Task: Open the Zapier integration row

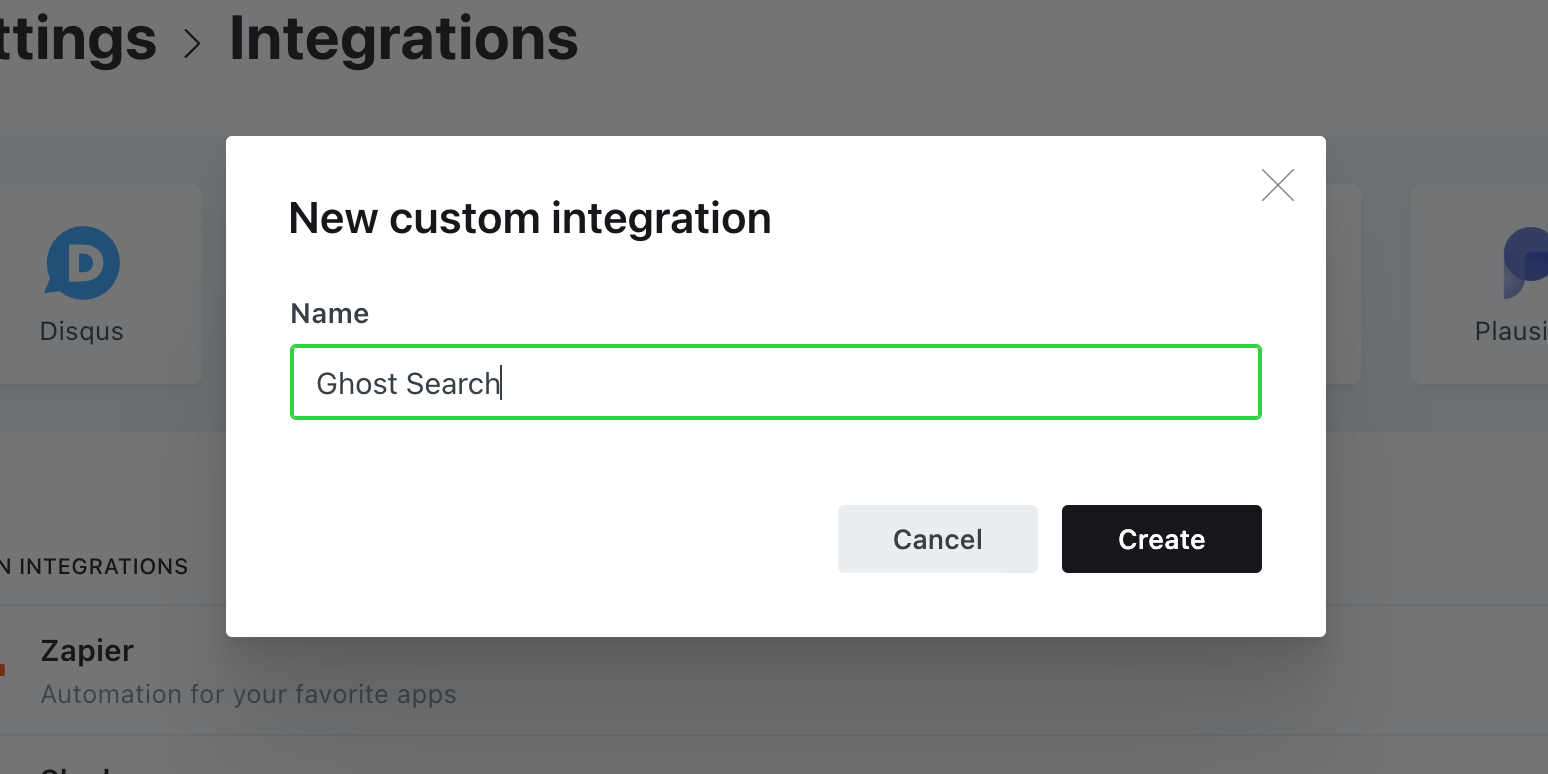Action: pos(87,651)
